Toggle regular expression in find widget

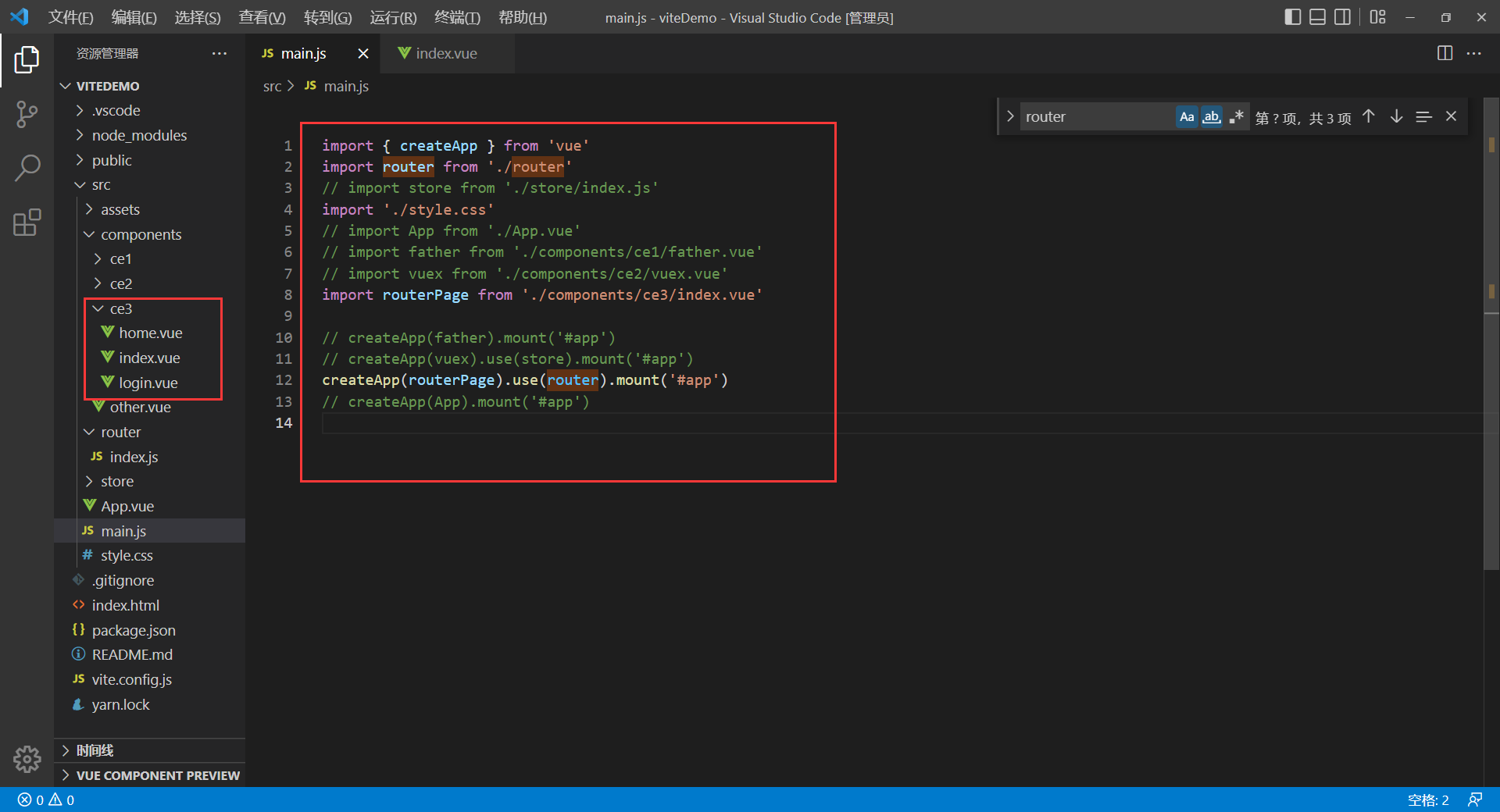point(1236,116)
